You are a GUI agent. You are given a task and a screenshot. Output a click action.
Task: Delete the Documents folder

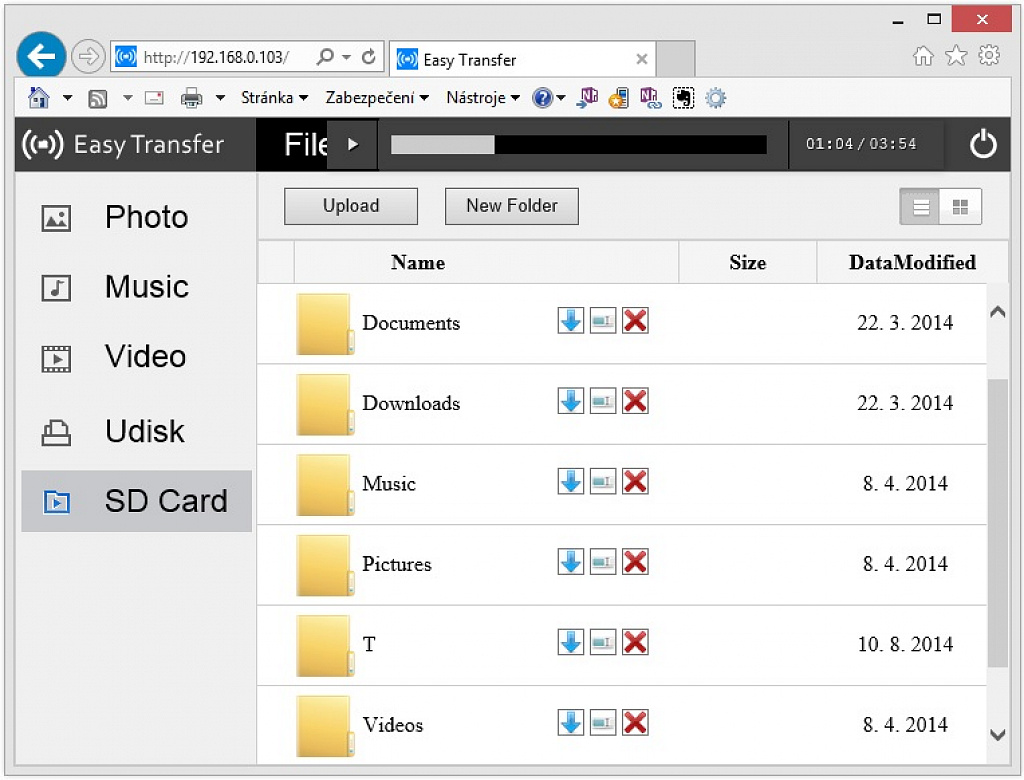point(635,321)
